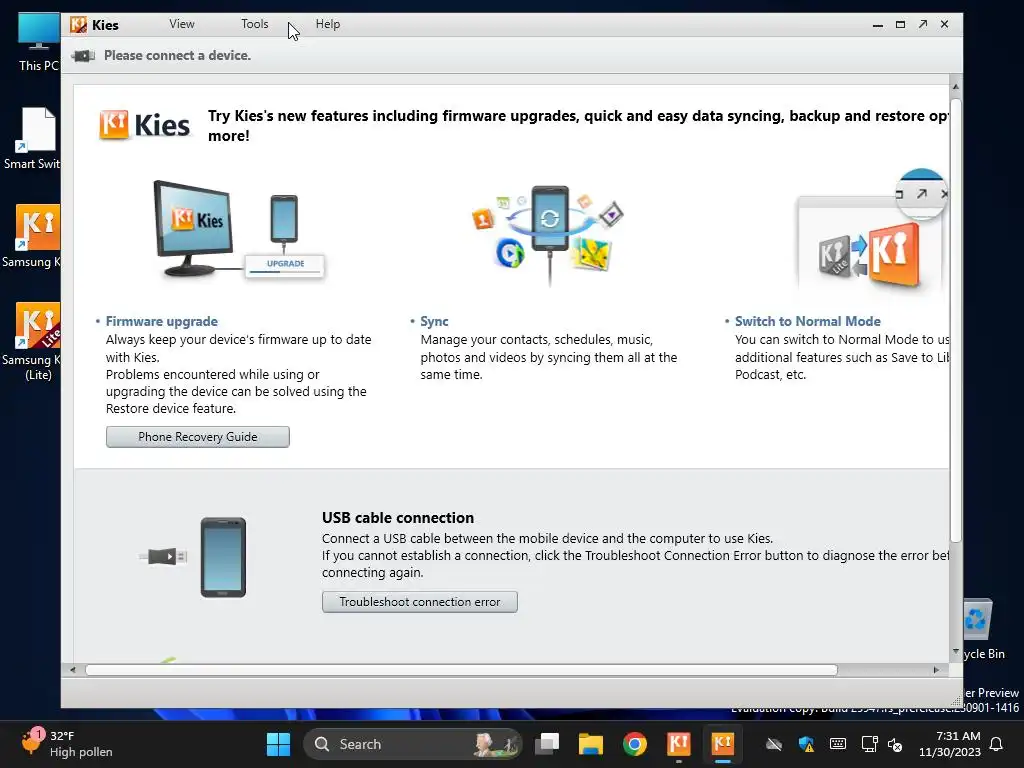Open Samsung Kies (Lite) desktop shortcut
Image resolution: width=1024 pixels, height=768 pixels.
(33, 342)
